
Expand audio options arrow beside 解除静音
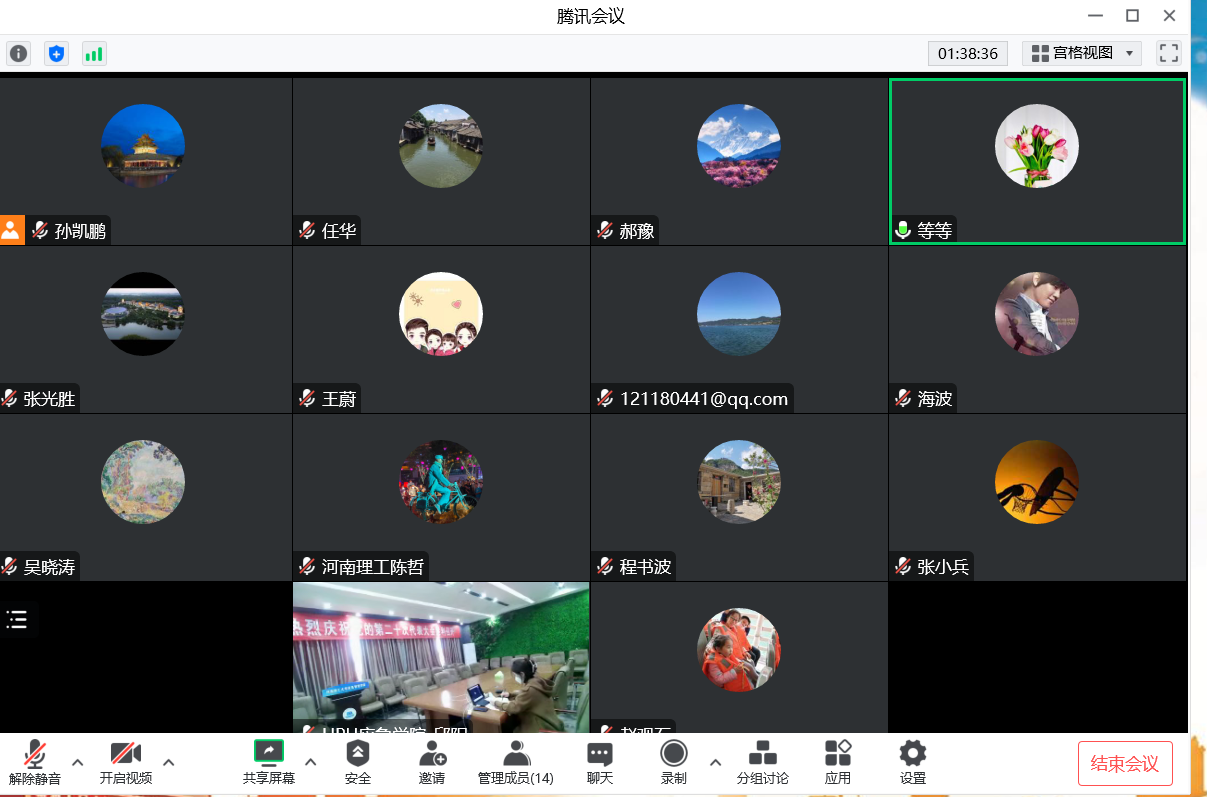(77, 762)
